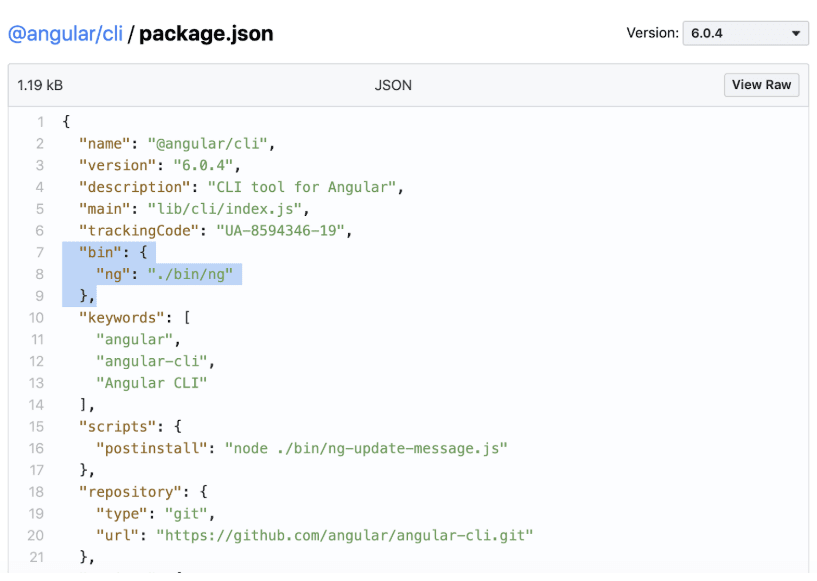Click line number 15
The height and width of the screenshot is (581, 817).
[36, 427]
